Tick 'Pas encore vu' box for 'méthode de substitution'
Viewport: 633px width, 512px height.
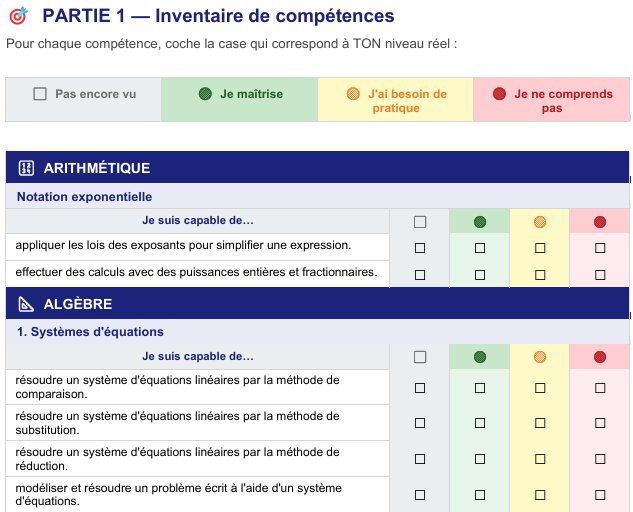coord(420,423)
